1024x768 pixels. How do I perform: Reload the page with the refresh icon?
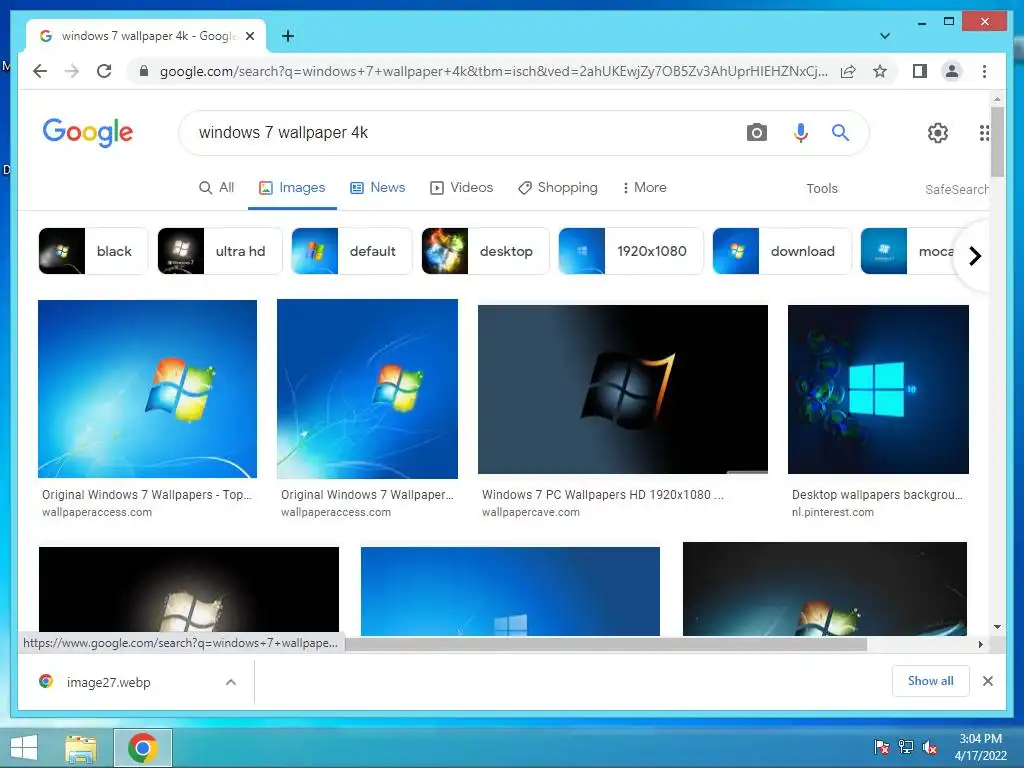(x=104, y=71)
